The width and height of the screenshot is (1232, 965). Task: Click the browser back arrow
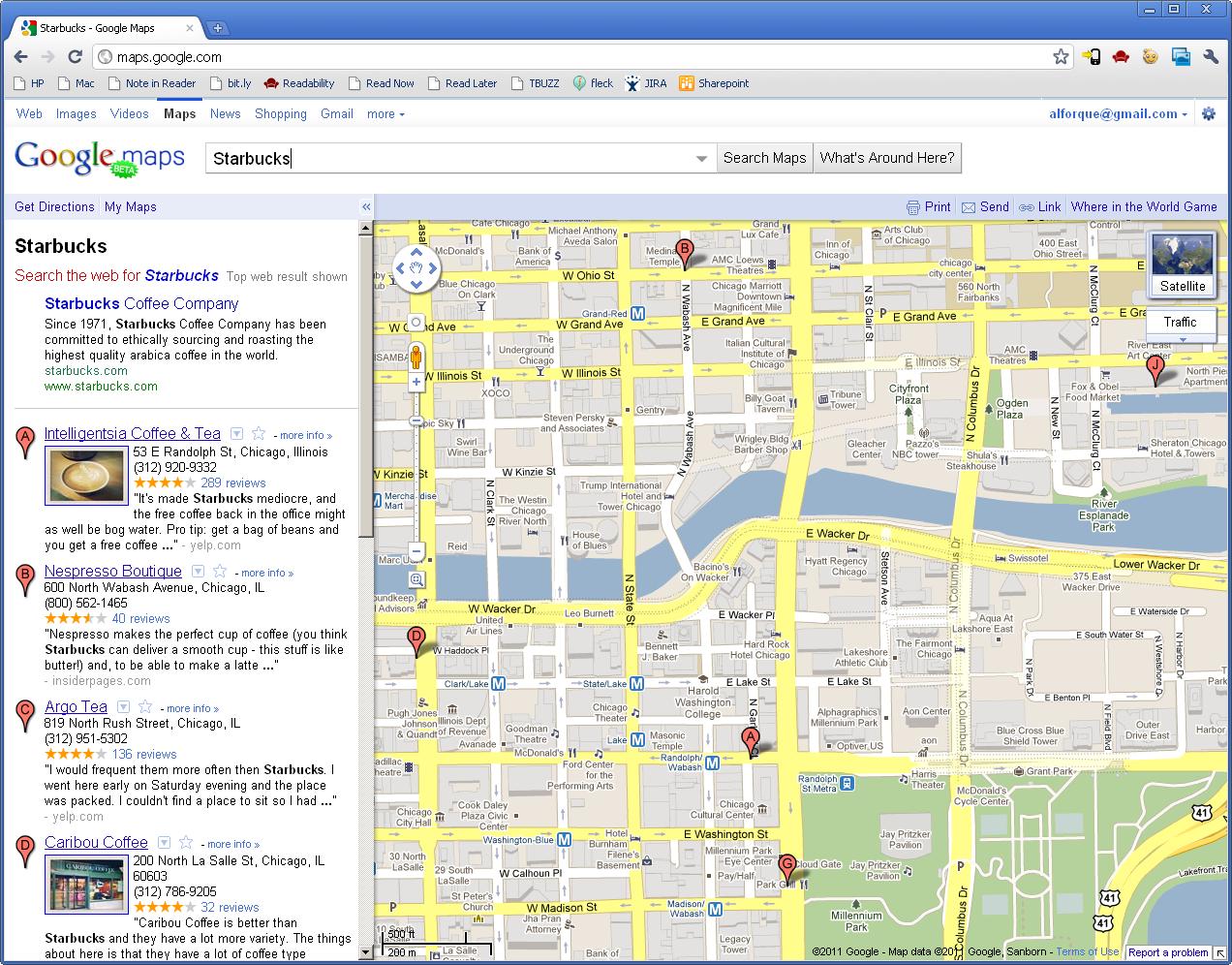tap(21, 57)
